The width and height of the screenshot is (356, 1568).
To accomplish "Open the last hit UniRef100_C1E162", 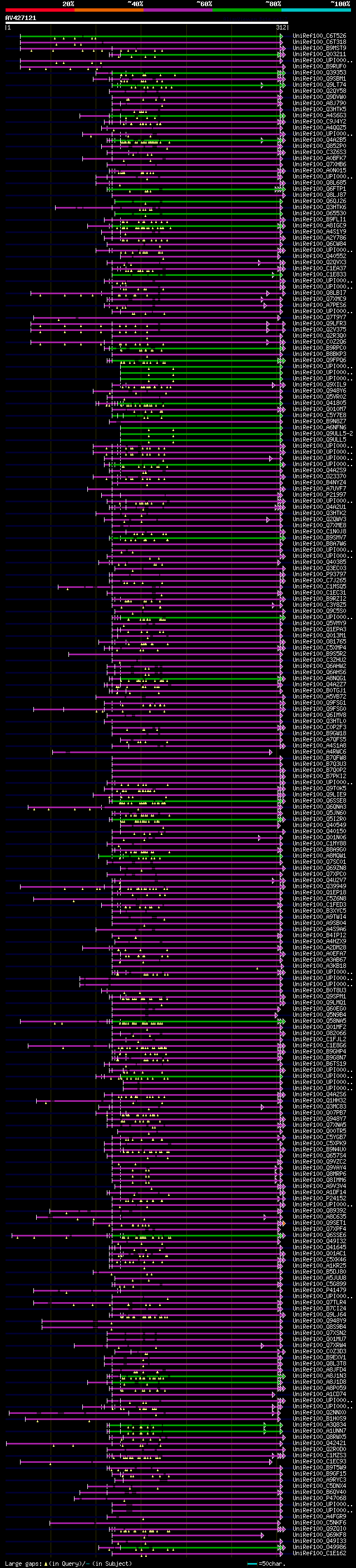I will tap(319, 1554).
